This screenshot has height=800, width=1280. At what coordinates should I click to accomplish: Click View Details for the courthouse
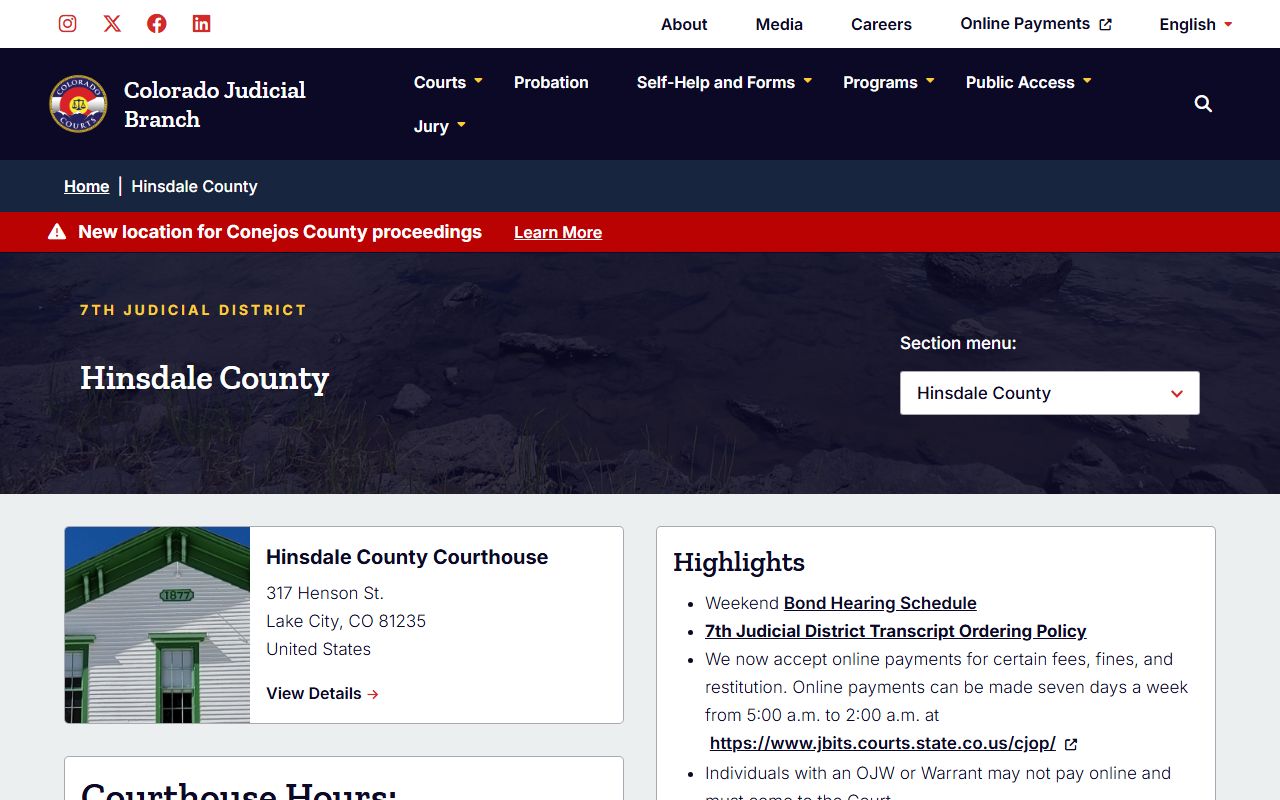point(322,693)
